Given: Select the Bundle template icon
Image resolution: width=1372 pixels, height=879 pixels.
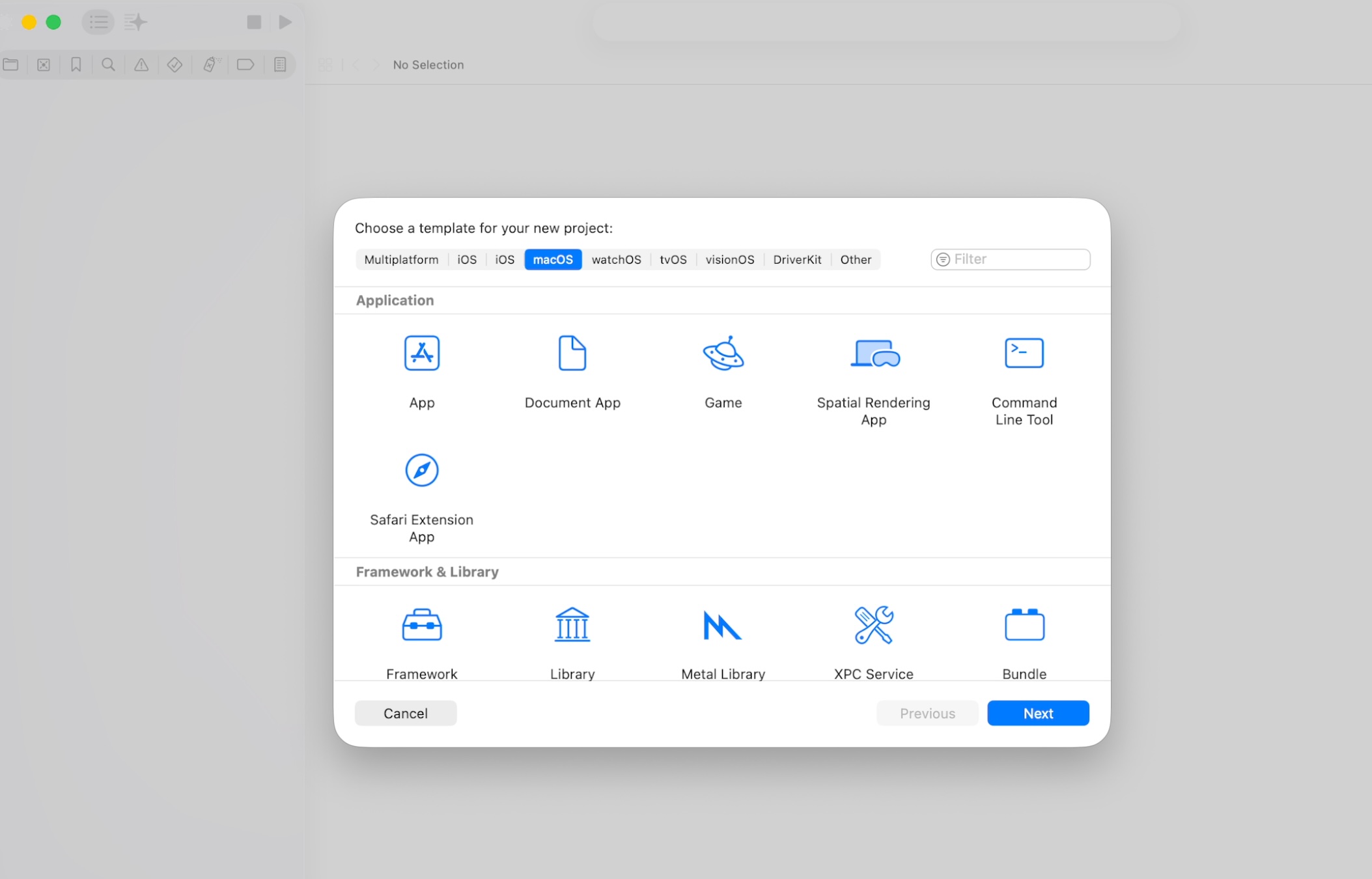Looking at the screenshot, I should 1024,626.
